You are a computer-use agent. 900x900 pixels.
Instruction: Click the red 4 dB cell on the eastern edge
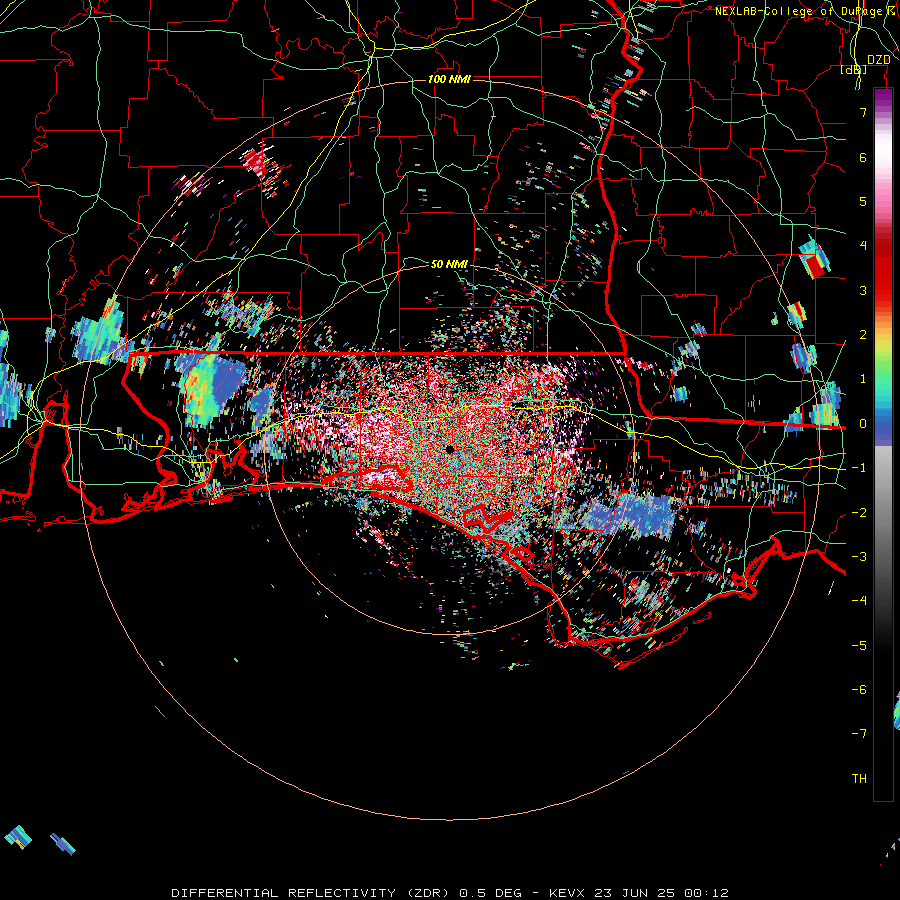coord(815,266)
